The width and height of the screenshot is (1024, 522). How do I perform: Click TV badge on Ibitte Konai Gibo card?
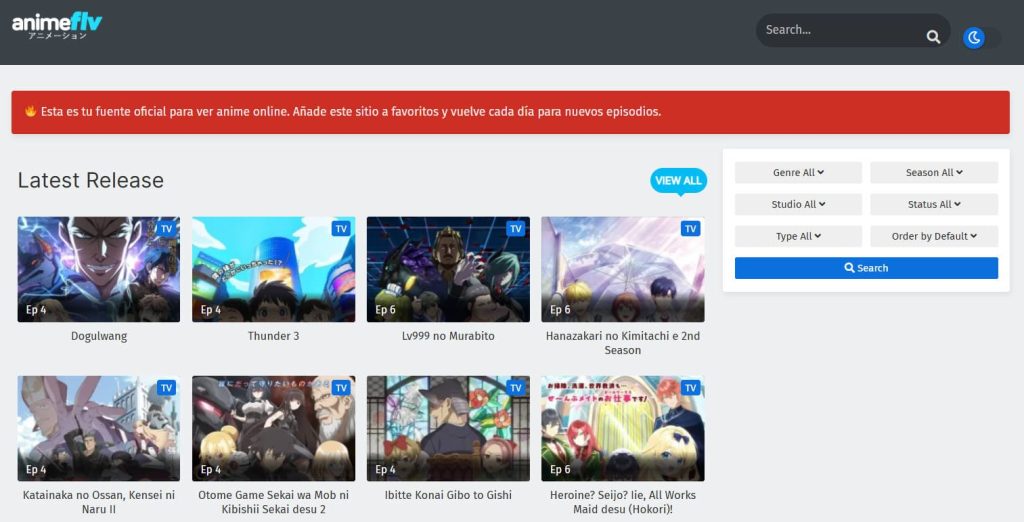coord(516,388)
